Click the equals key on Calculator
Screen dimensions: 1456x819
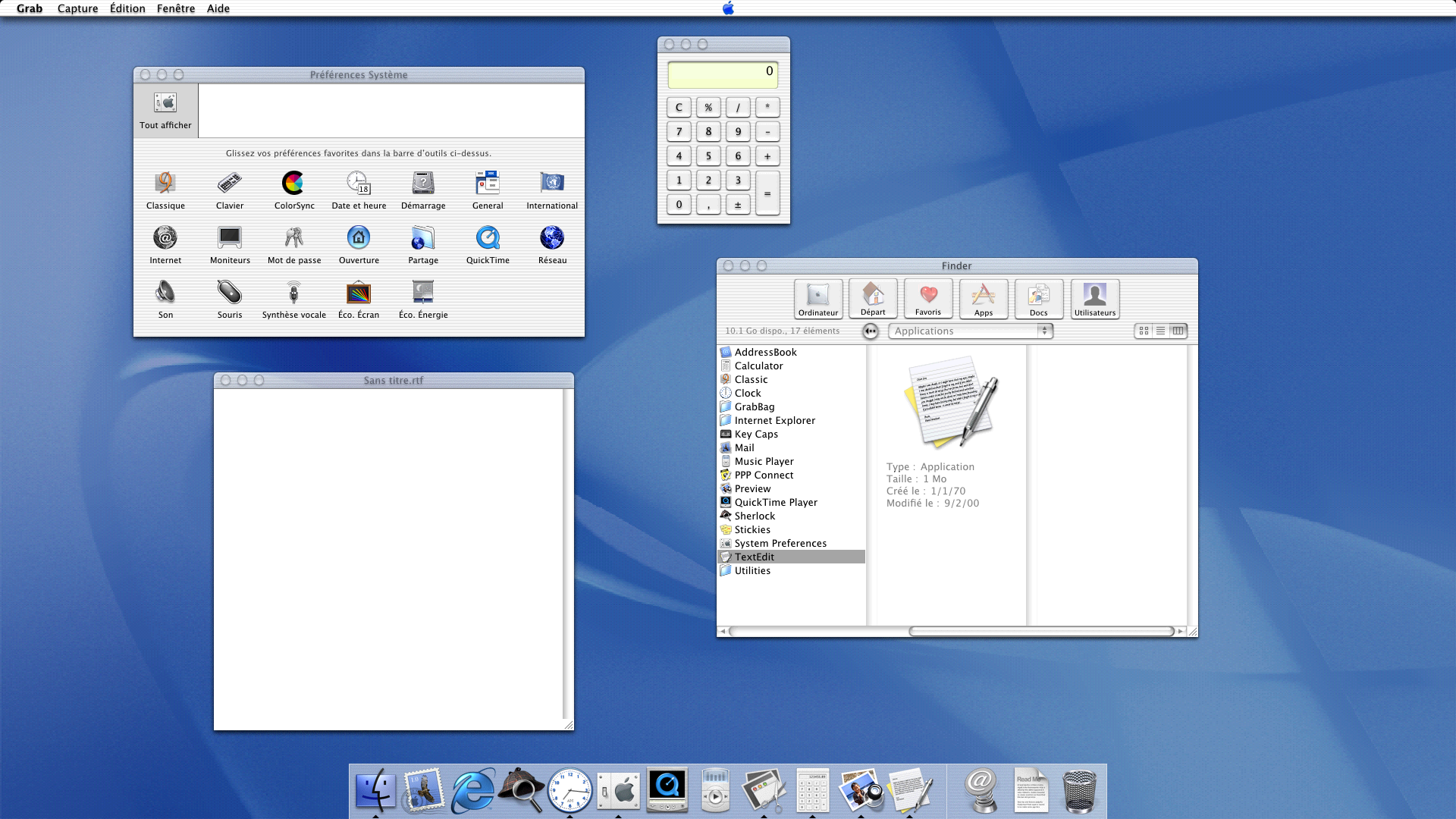click(x=767, y=193)
